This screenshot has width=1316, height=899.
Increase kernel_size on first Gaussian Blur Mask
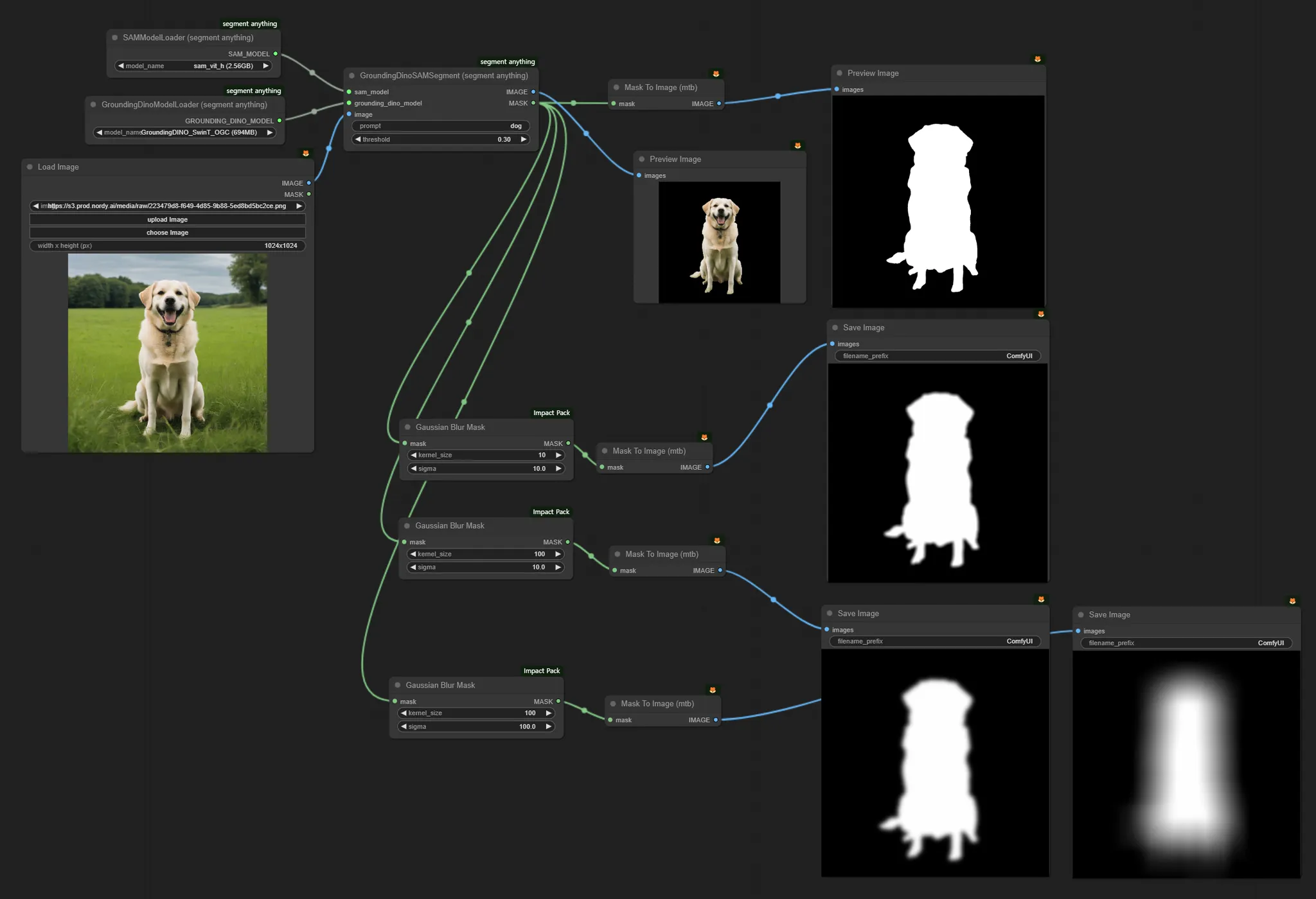558,455
